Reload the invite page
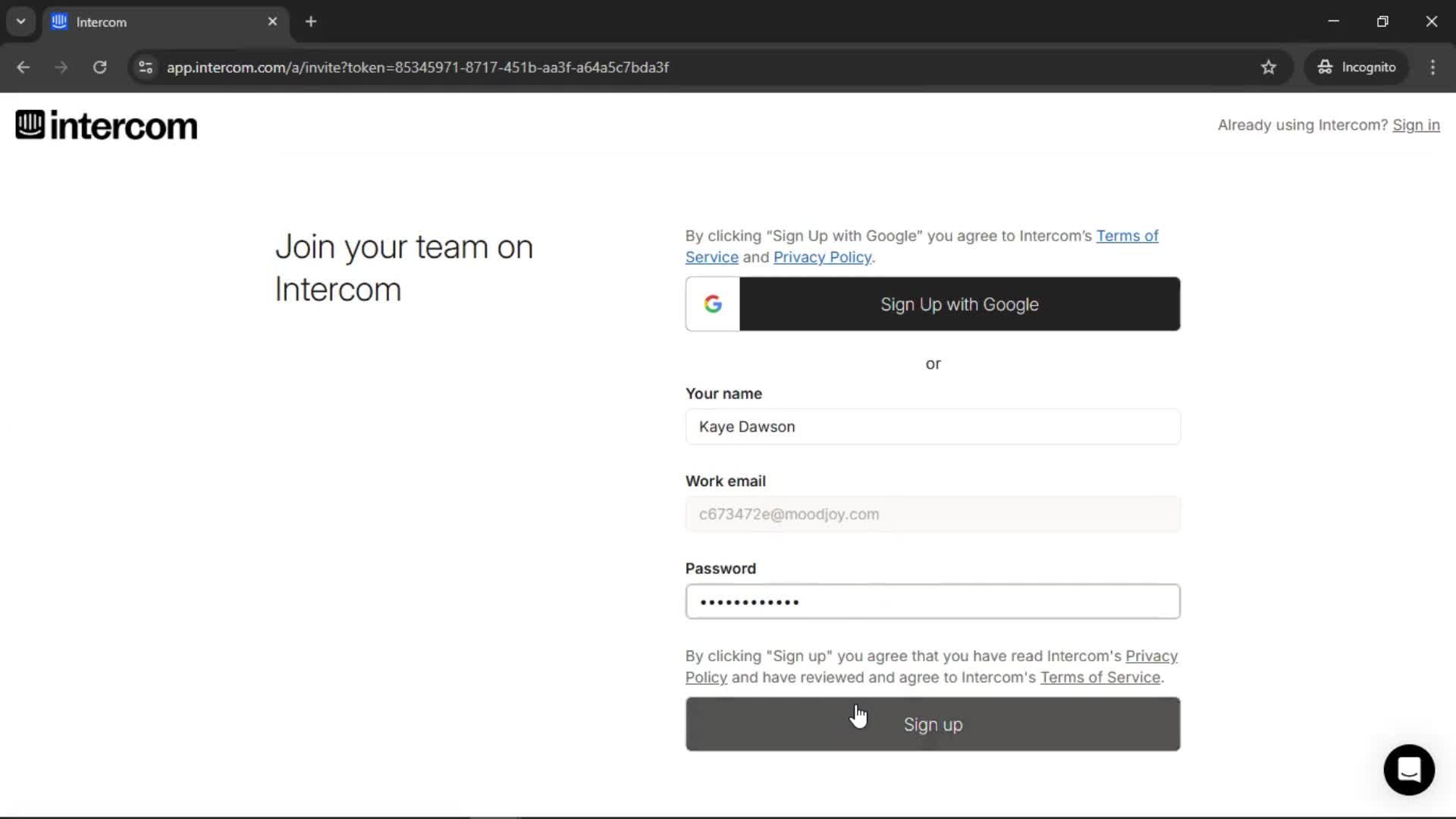The image size is (1456, 819). point(99,67)
